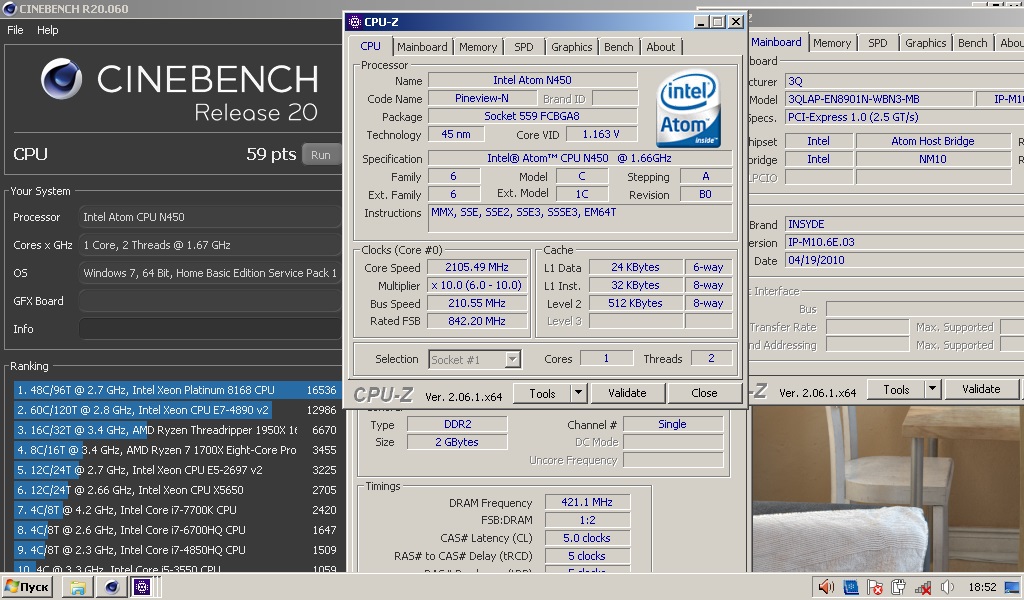1024x600 pixels.
Task: Open the Socket #1 selection dropdown
Action: click(x=475, y=359)
